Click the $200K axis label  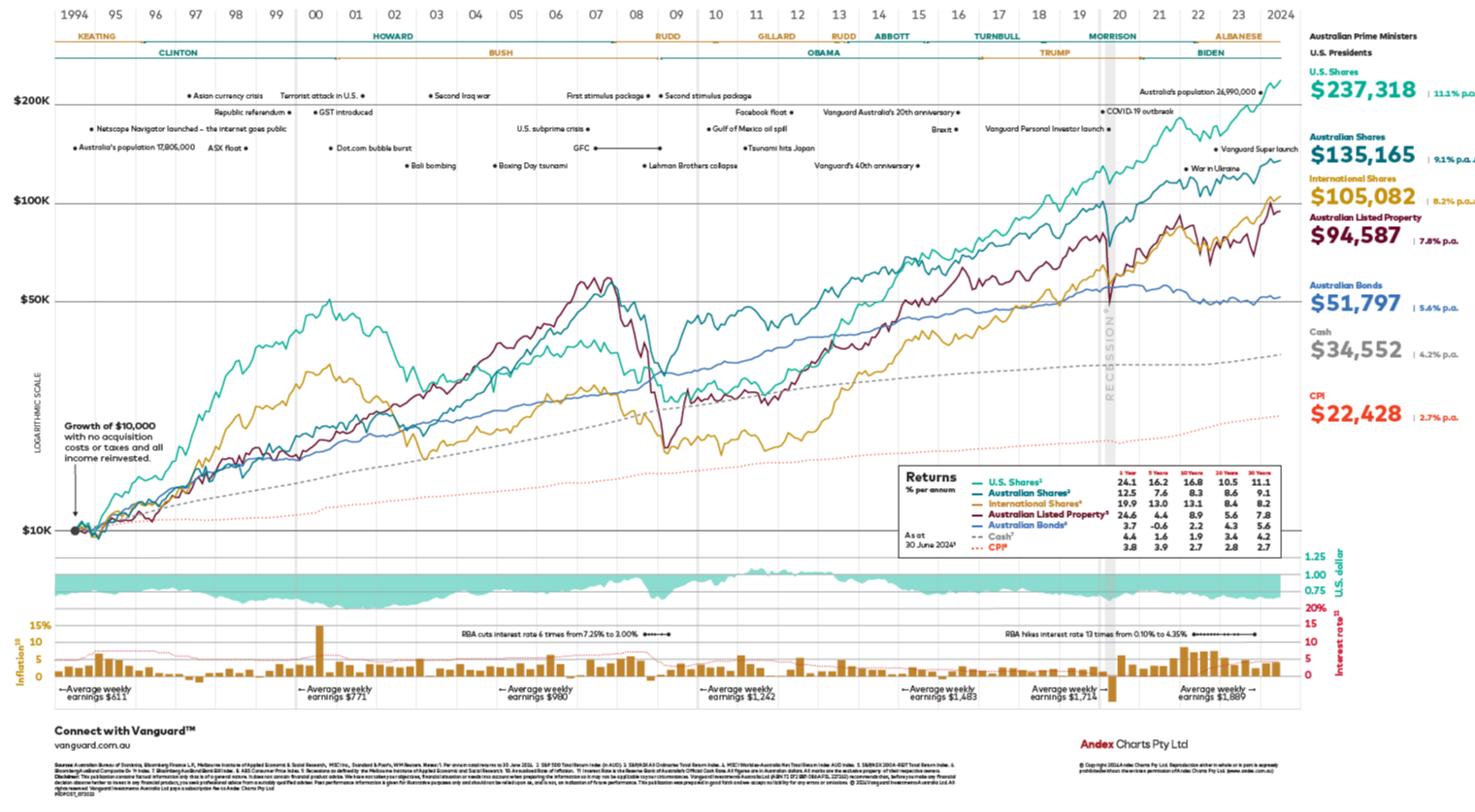(31, 101)
